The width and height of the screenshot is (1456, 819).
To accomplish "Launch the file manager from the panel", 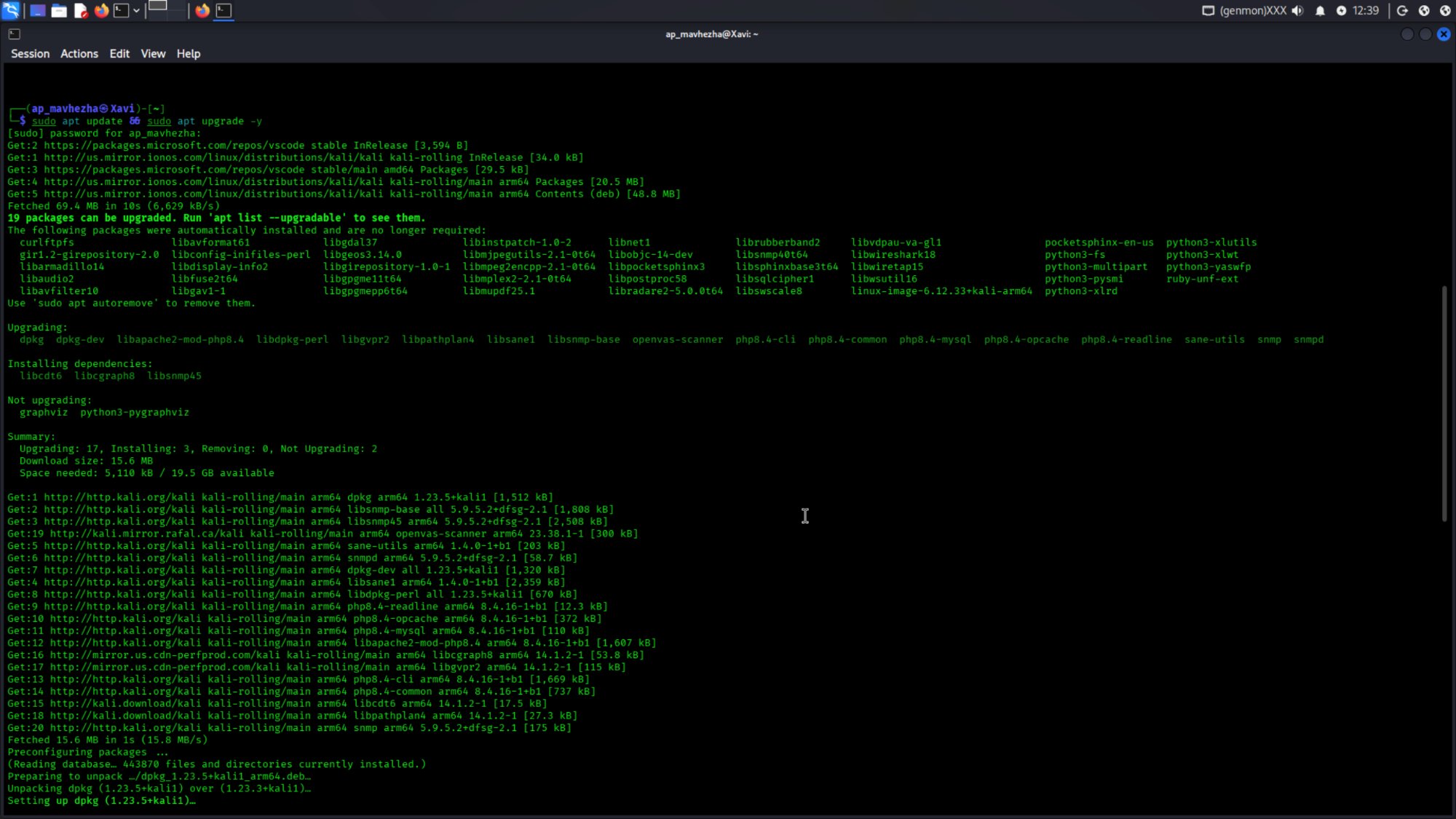I will point(59,10).
